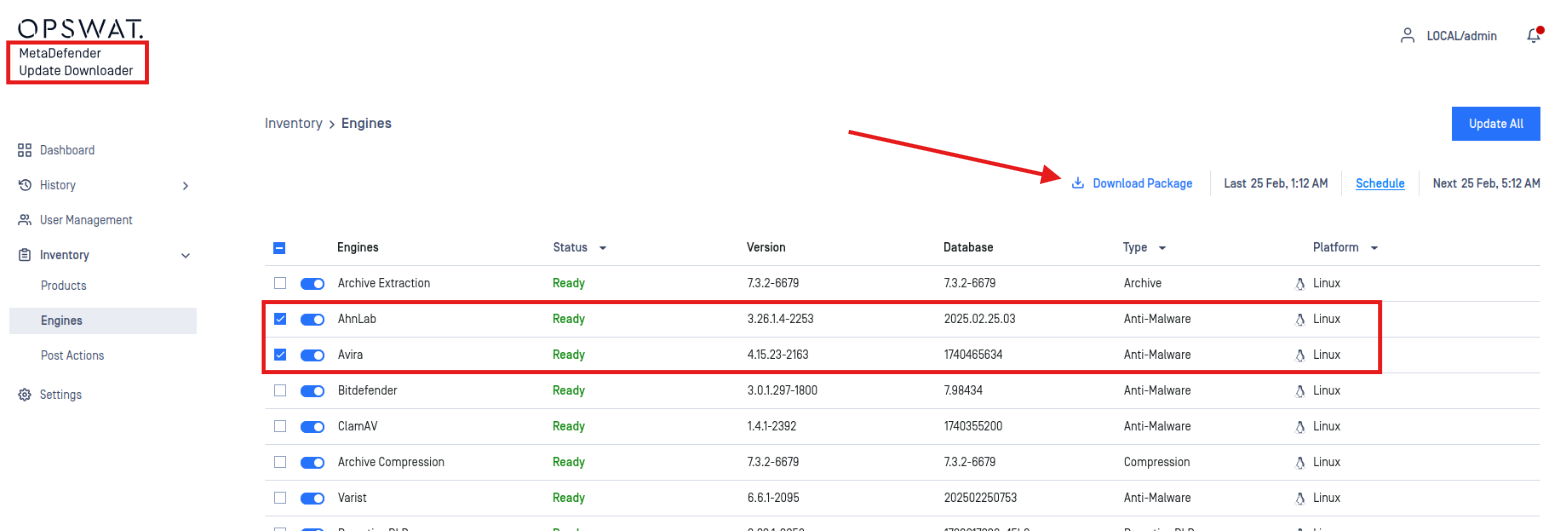Click the Linux icon in Avira row
This screenshot has width=1560, height=531.
pyautogui.click(x=1300, y=355)
